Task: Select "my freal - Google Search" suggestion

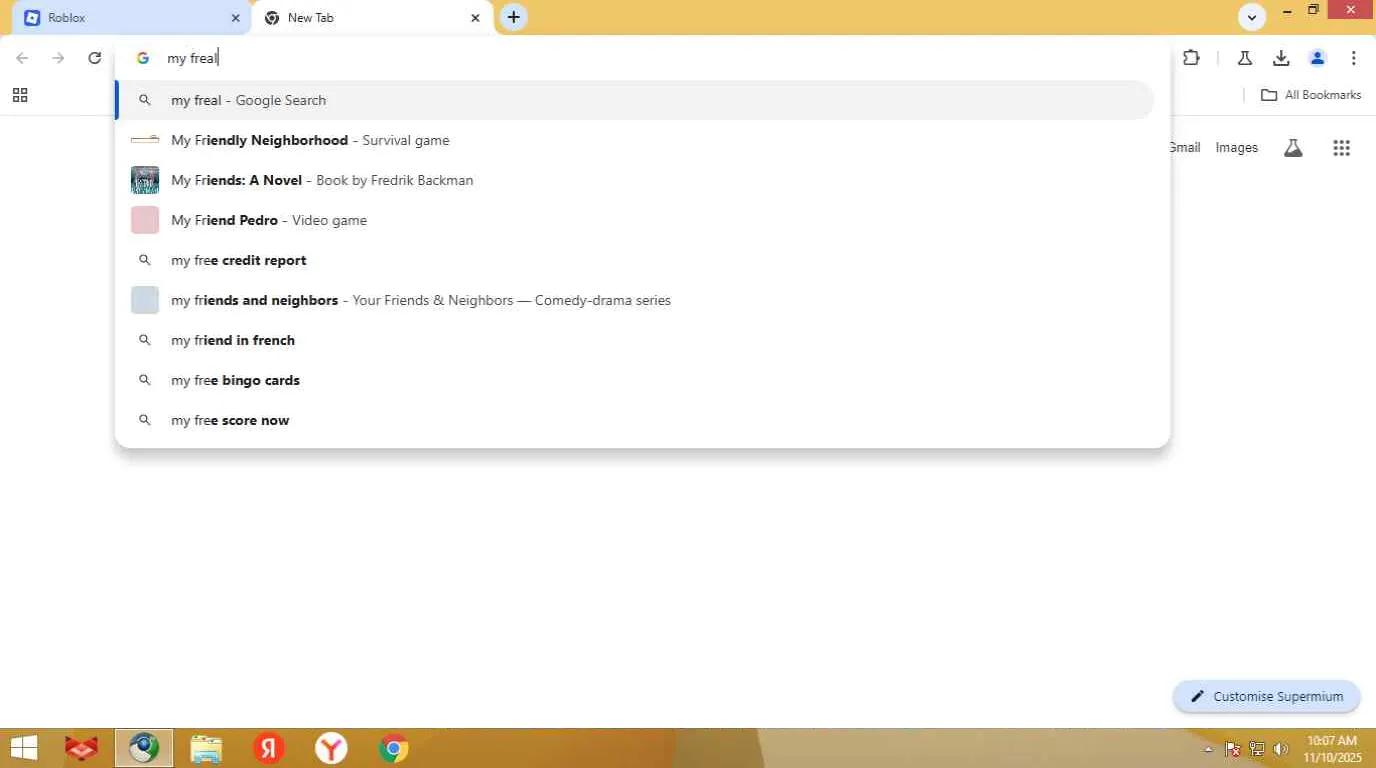Action: (634, 100)
